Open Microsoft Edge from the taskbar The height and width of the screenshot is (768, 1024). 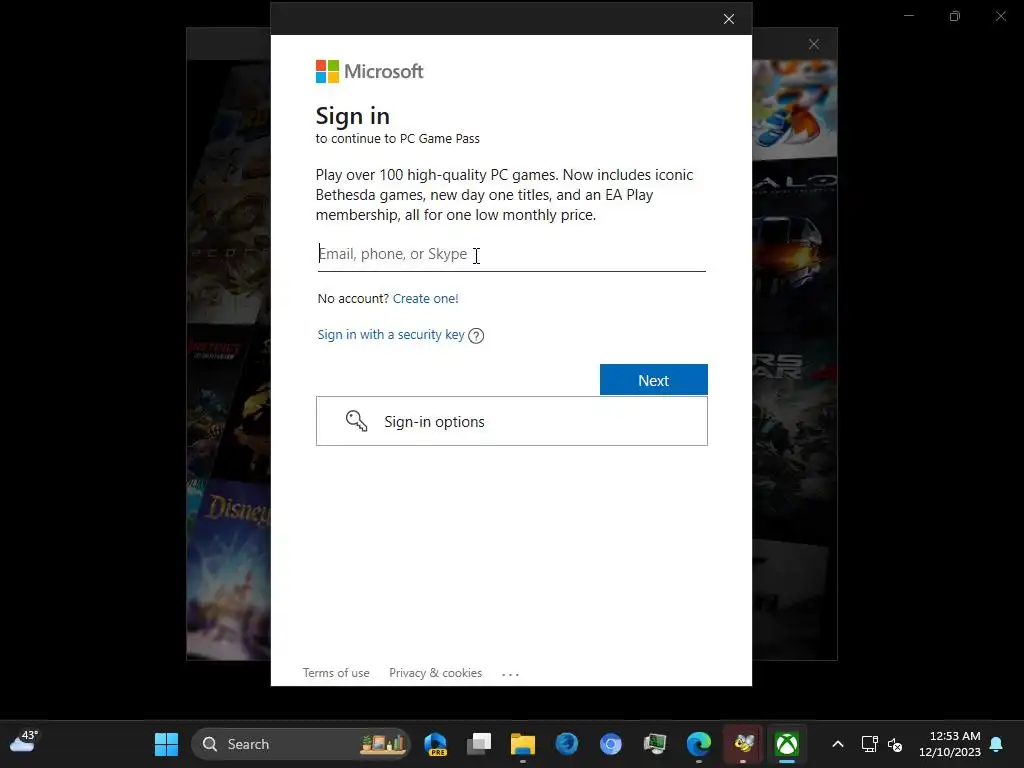[x=699, y=744]
